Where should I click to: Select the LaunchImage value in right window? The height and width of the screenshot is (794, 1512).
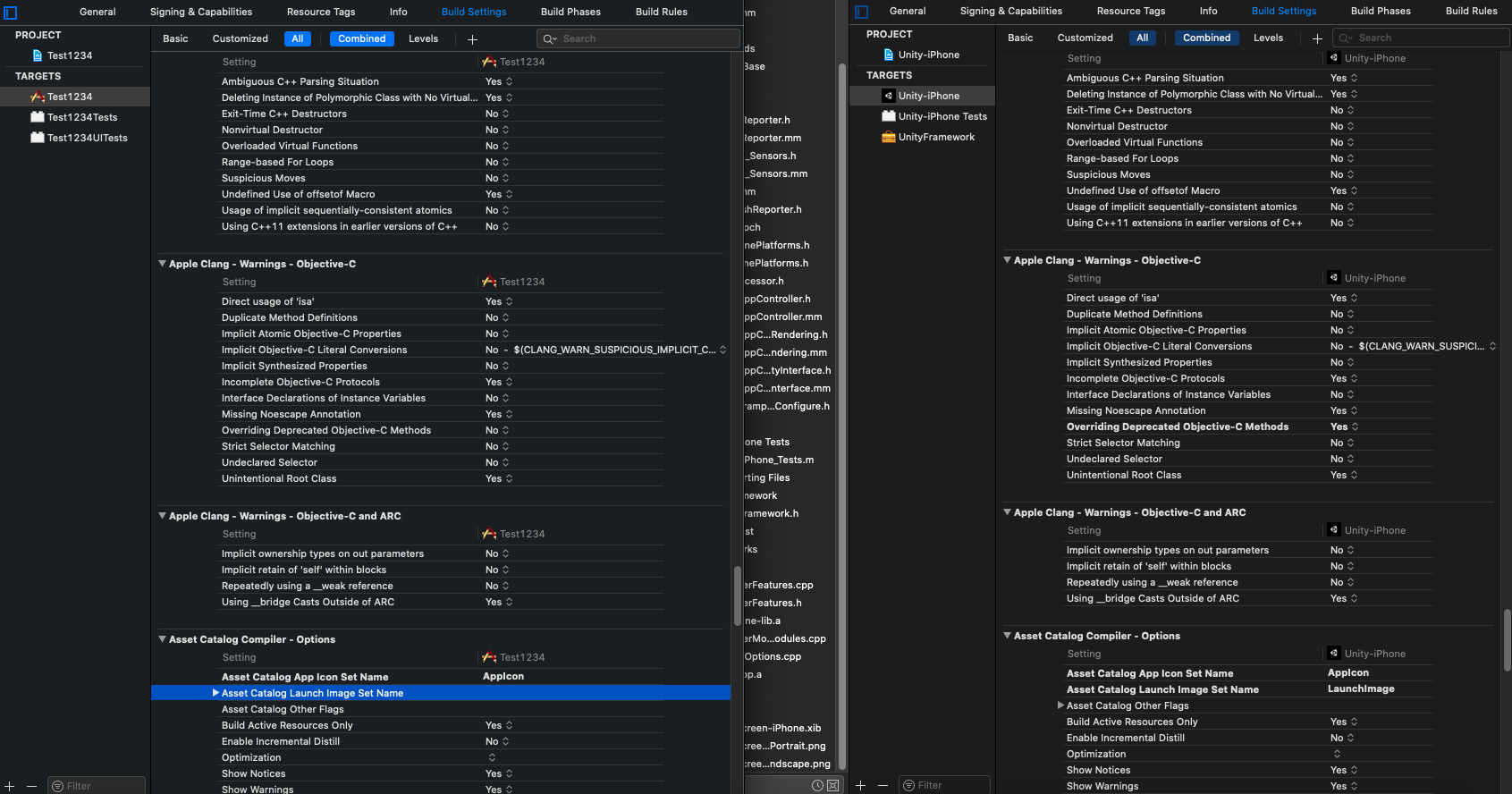(x=1361, y=689)
